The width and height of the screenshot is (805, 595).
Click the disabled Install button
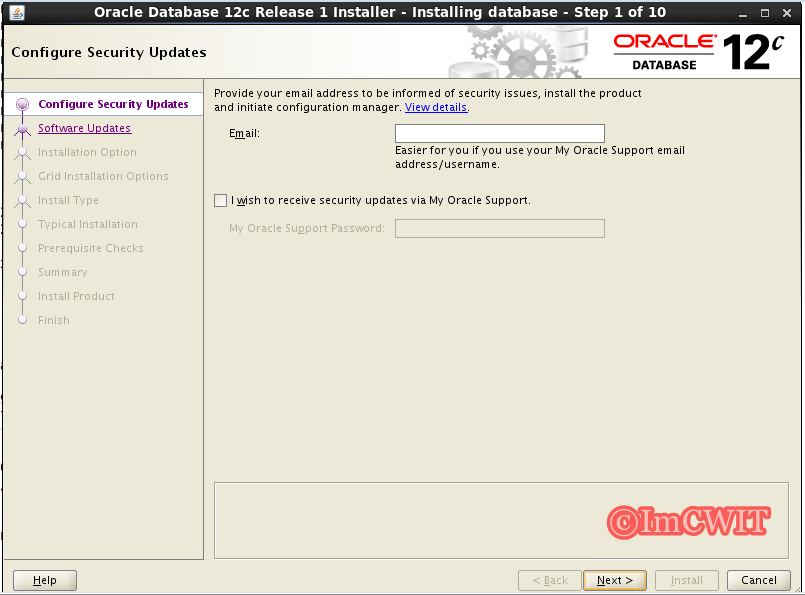click(x=686, y=581)
